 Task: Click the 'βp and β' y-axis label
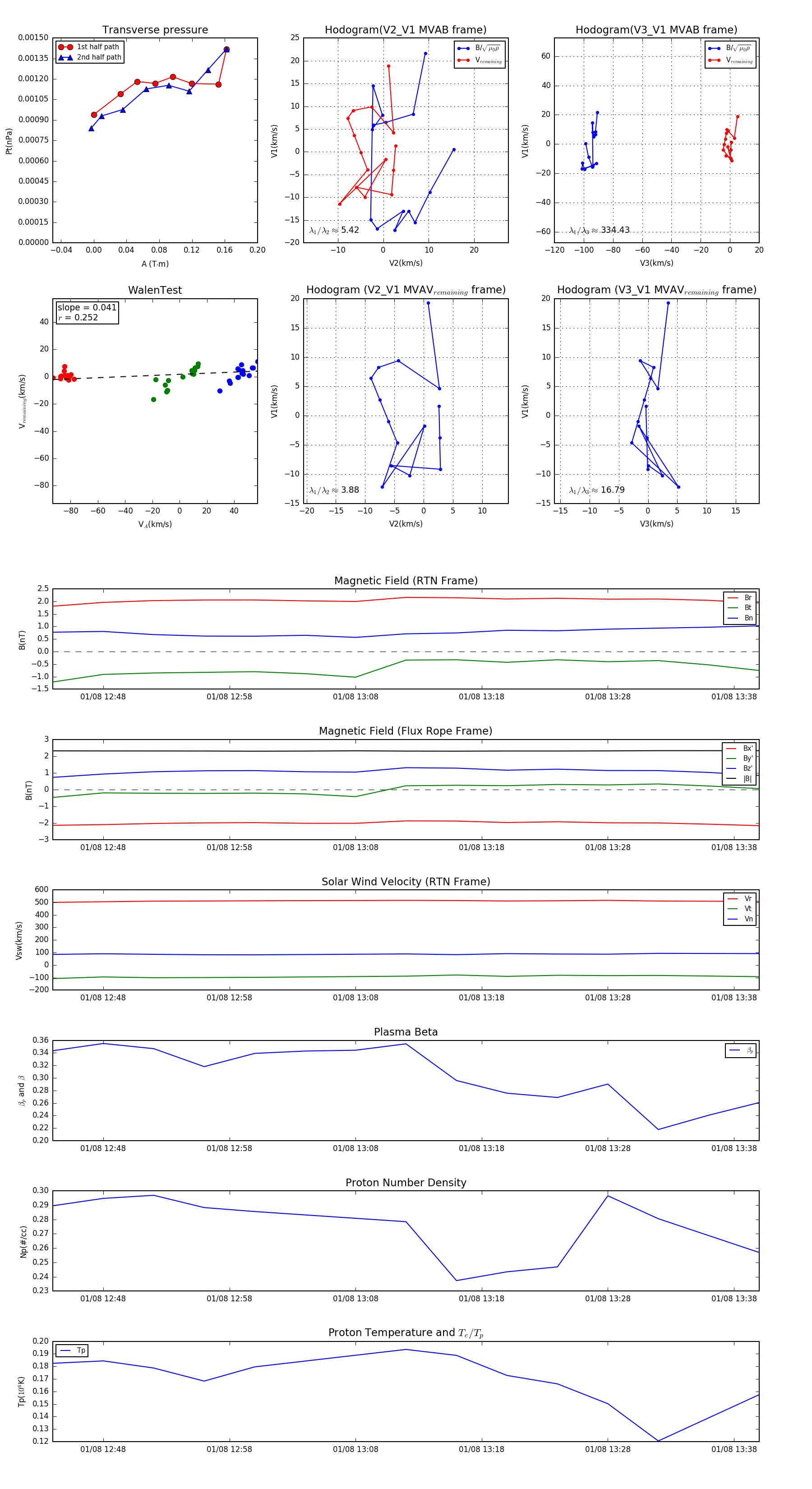[21, 1091]
